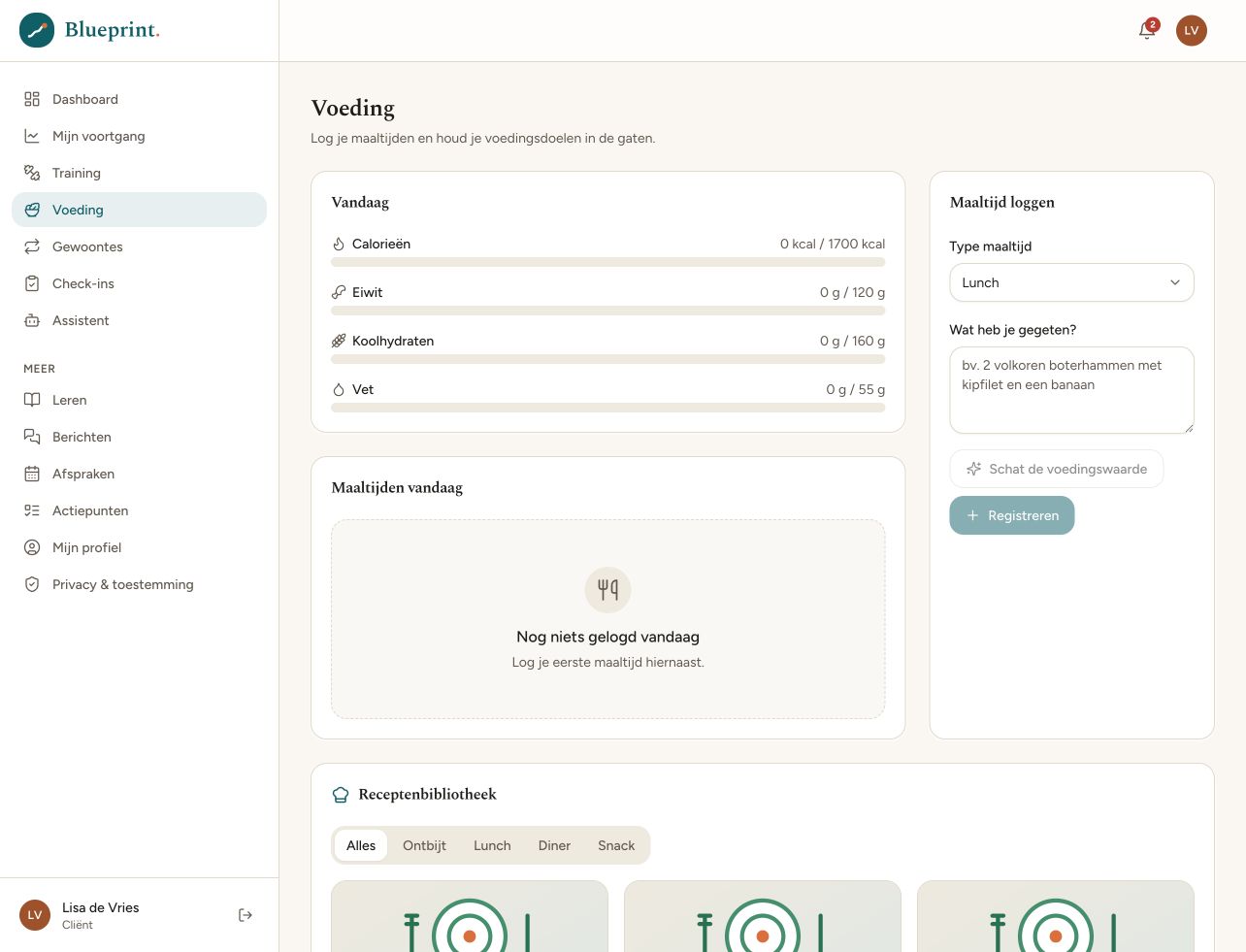Click the Mijn voortgang chart icon

32,136
